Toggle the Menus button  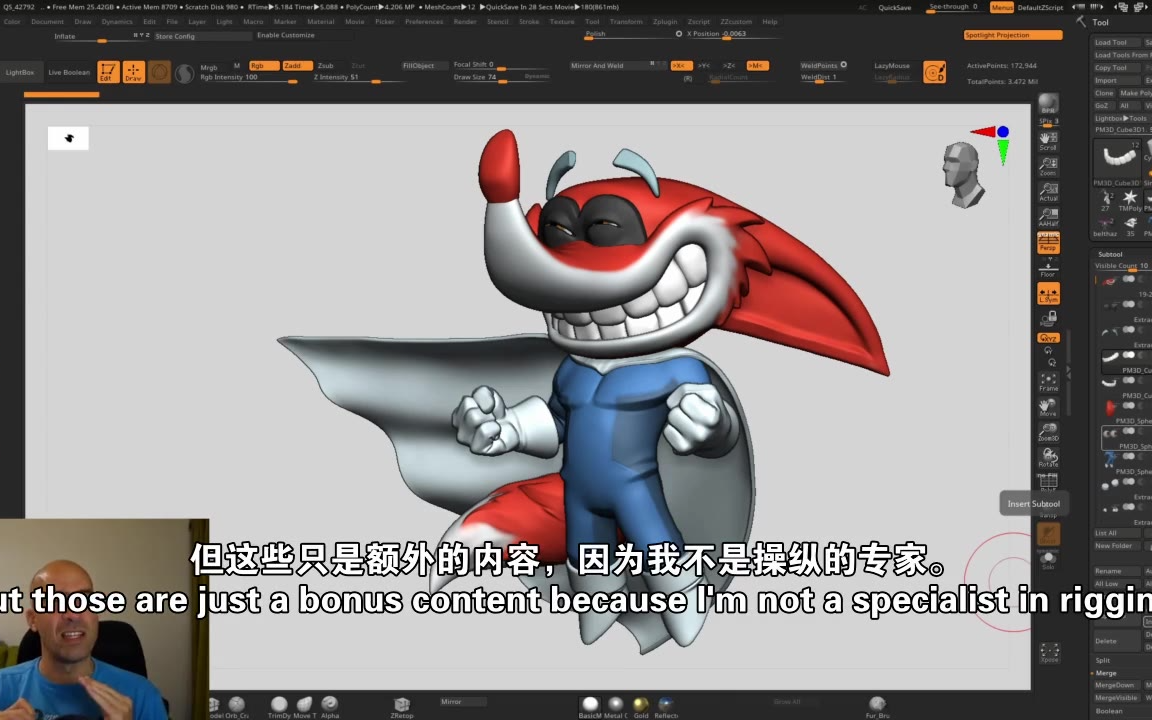tap(1001, 7)
